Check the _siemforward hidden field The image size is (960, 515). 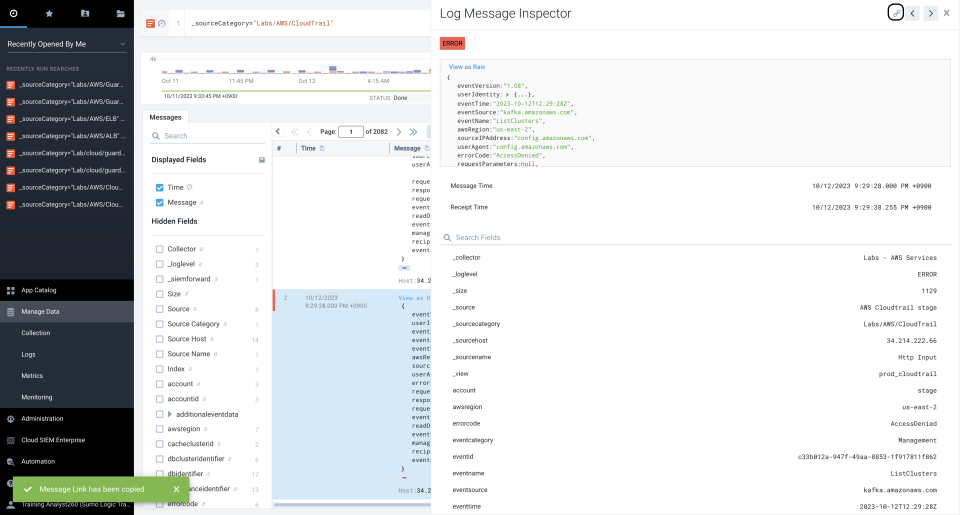[x=160, y=279]
